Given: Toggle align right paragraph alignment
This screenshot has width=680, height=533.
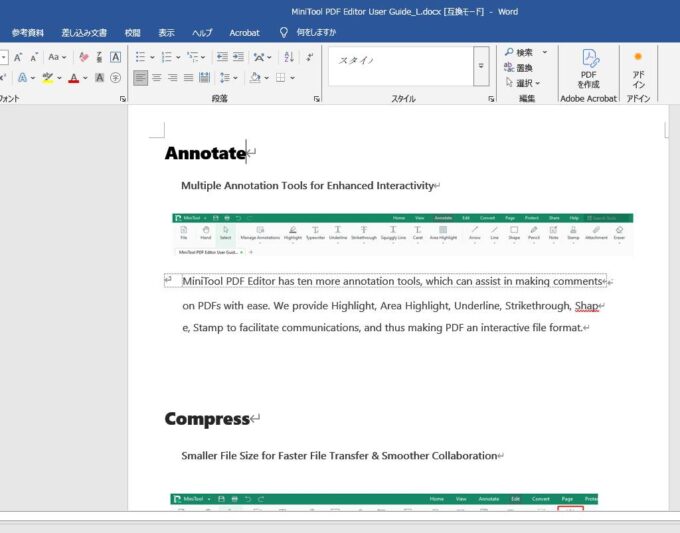Looking at the screenshot, I should (x=173, y=78).
